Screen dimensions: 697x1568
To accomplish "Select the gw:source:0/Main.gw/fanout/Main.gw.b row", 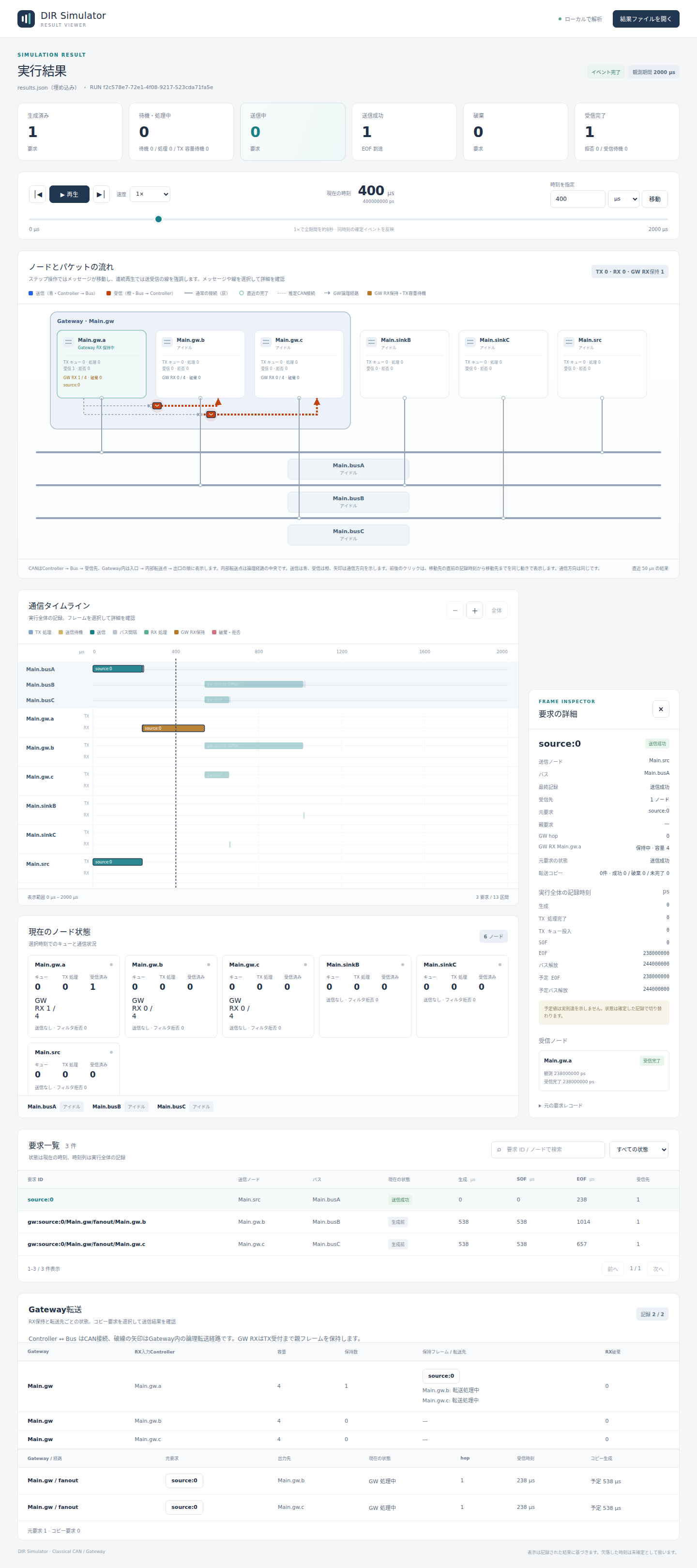I will point(348,1222).
